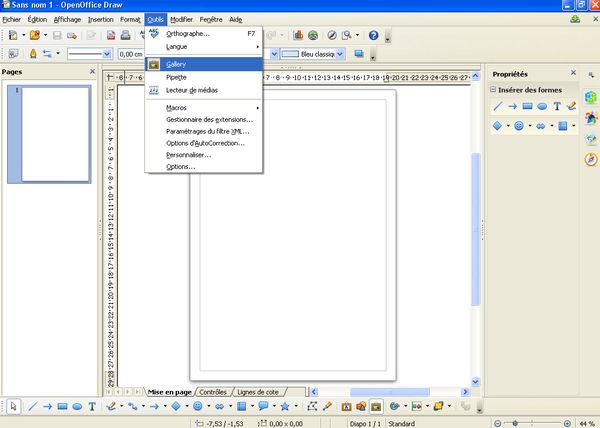
Task: Open Lecteur de médias from Outils menu
Action: point(204,90)
